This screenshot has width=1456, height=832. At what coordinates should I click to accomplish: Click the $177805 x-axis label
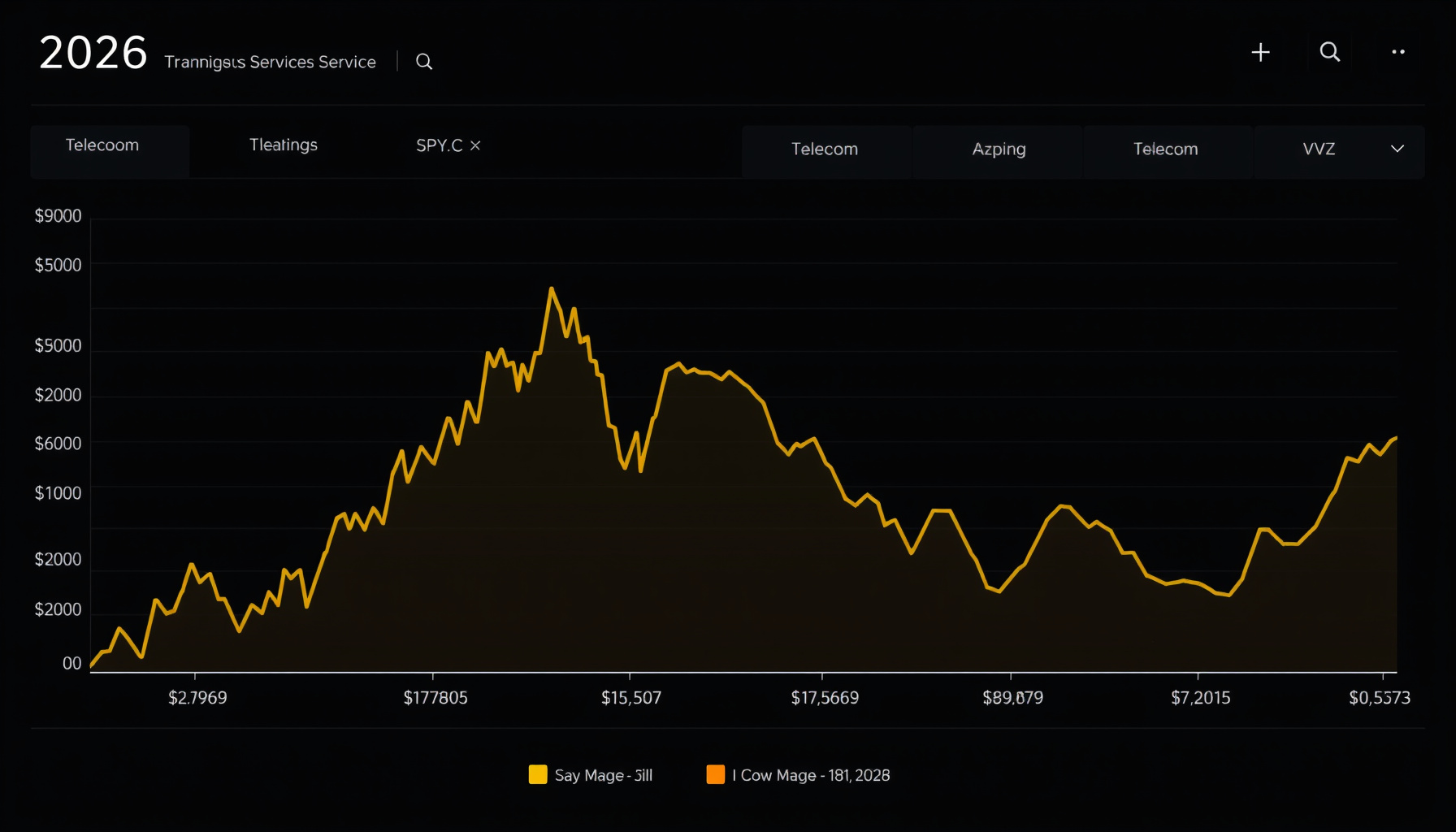click(x=435, y=698)
